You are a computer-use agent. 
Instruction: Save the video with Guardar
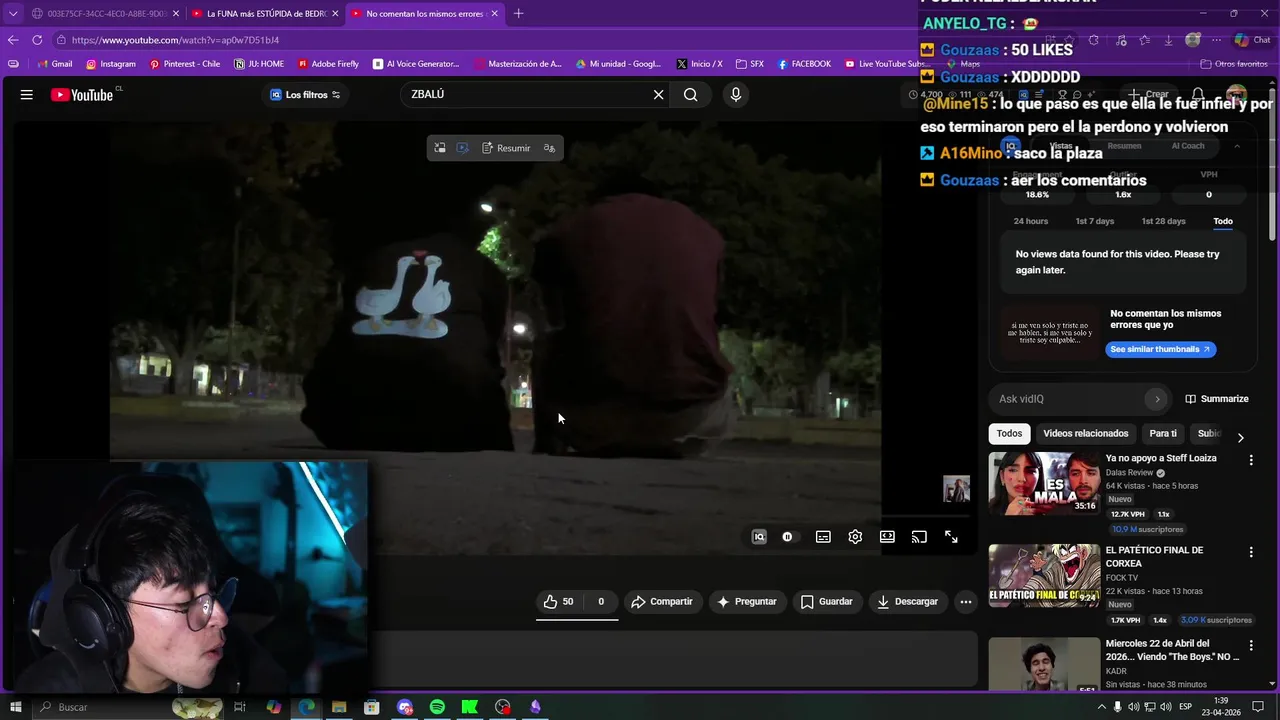pyautogui.click(x=827, y=602)
